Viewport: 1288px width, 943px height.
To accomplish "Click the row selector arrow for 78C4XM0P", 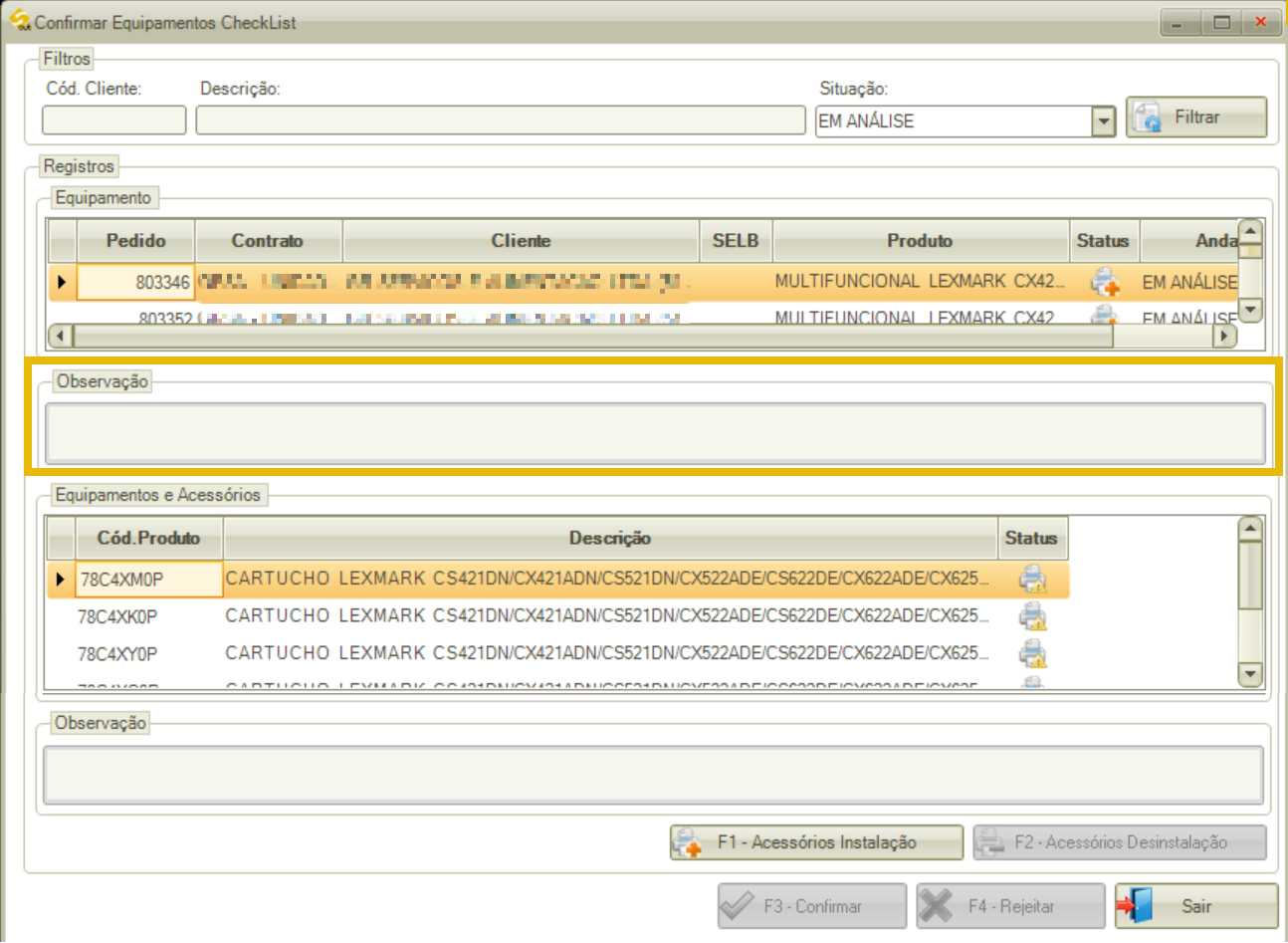I will (61, 580).
